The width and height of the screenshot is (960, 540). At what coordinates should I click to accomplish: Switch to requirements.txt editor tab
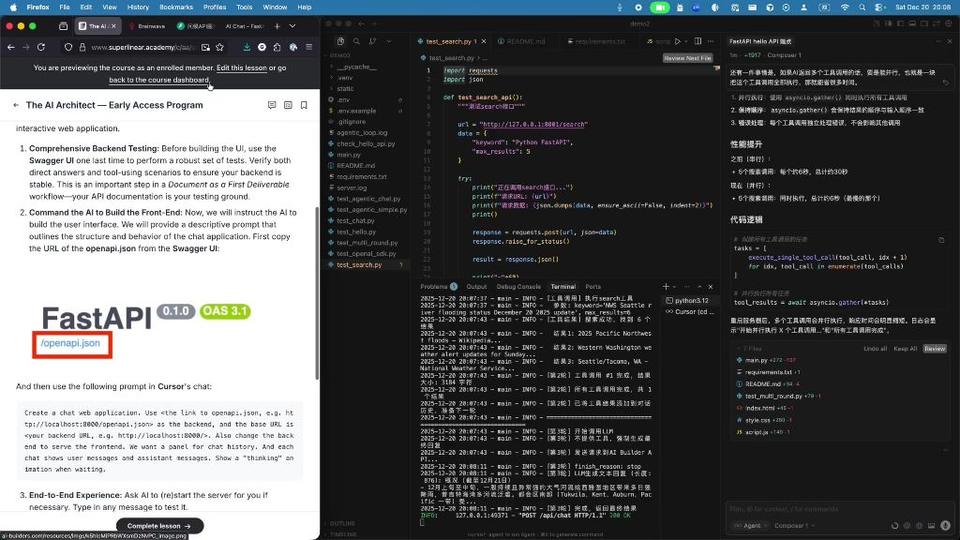pos(596,41)
